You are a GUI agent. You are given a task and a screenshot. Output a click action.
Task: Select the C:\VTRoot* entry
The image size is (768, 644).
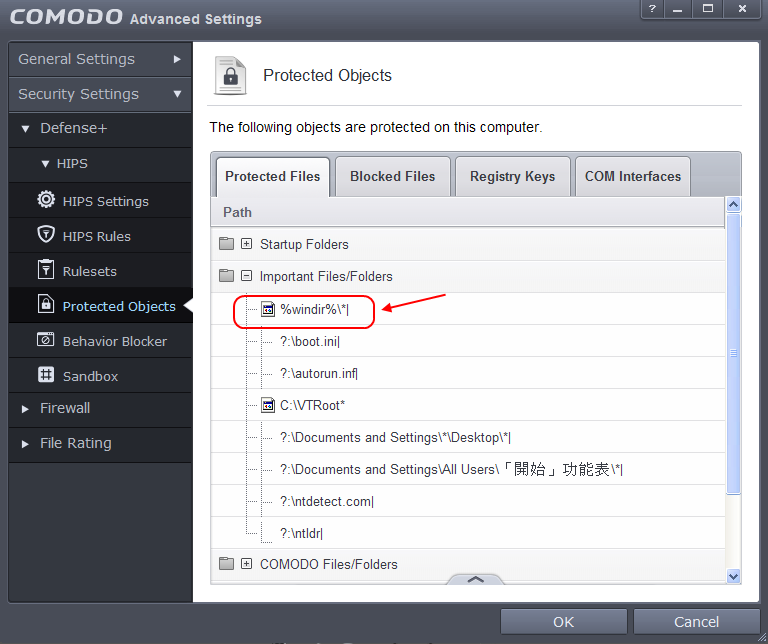click(468, 405)
